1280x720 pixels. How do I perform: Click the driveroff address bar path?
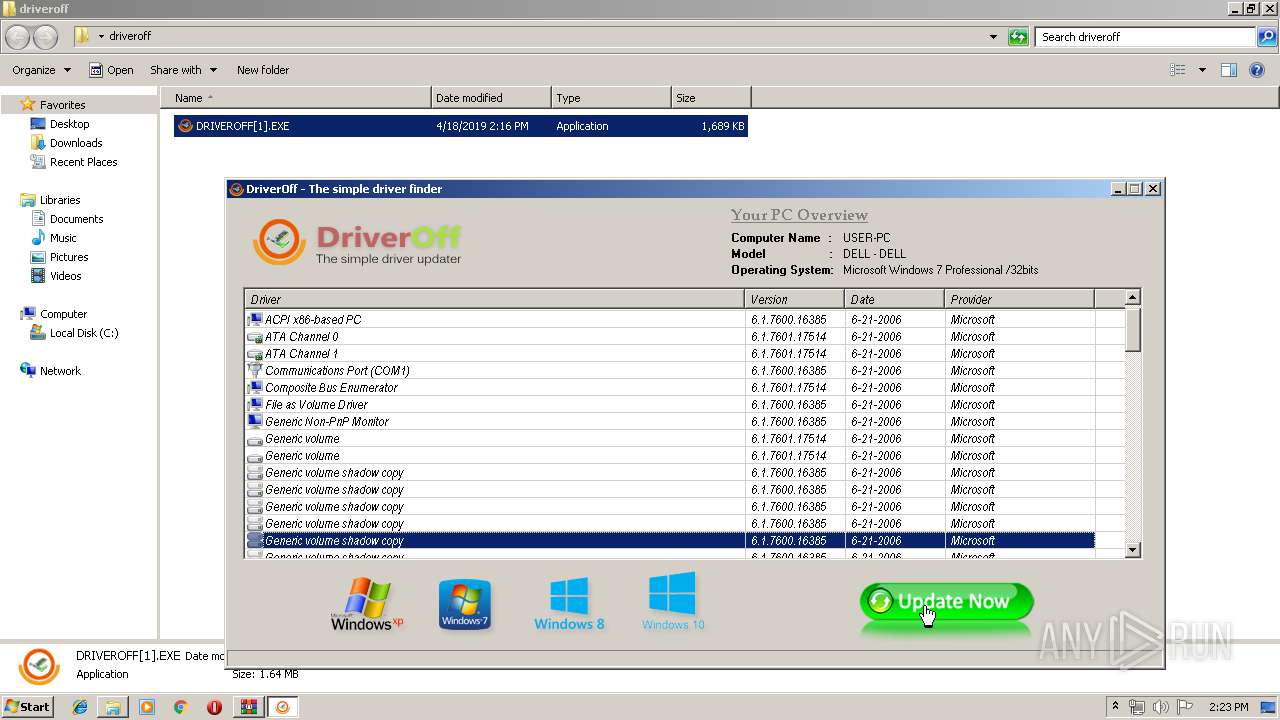[x=130, y=37]
